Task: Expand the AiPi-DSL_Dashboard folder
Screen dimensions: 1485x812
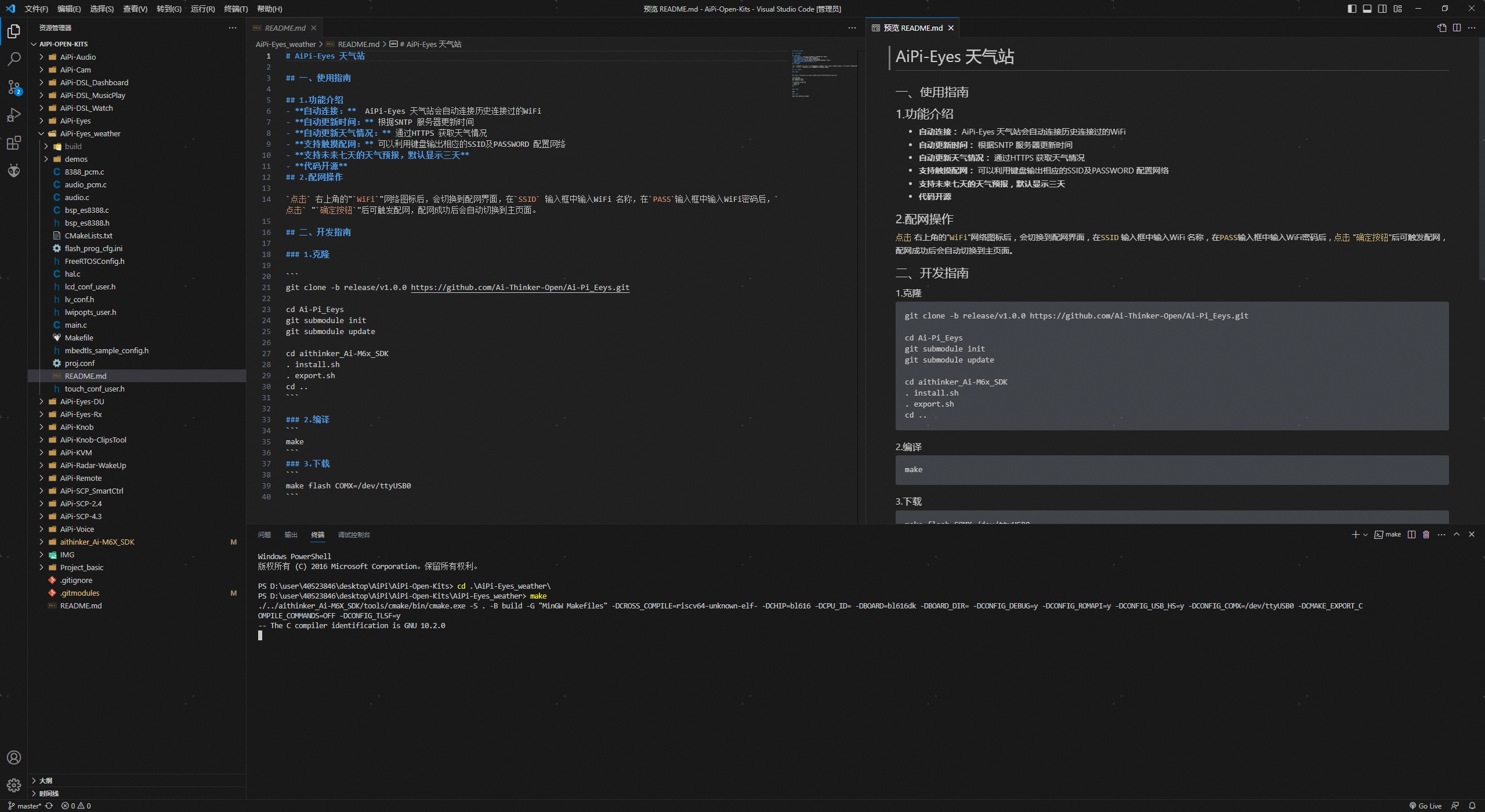Action: click(x=137, y=82)
